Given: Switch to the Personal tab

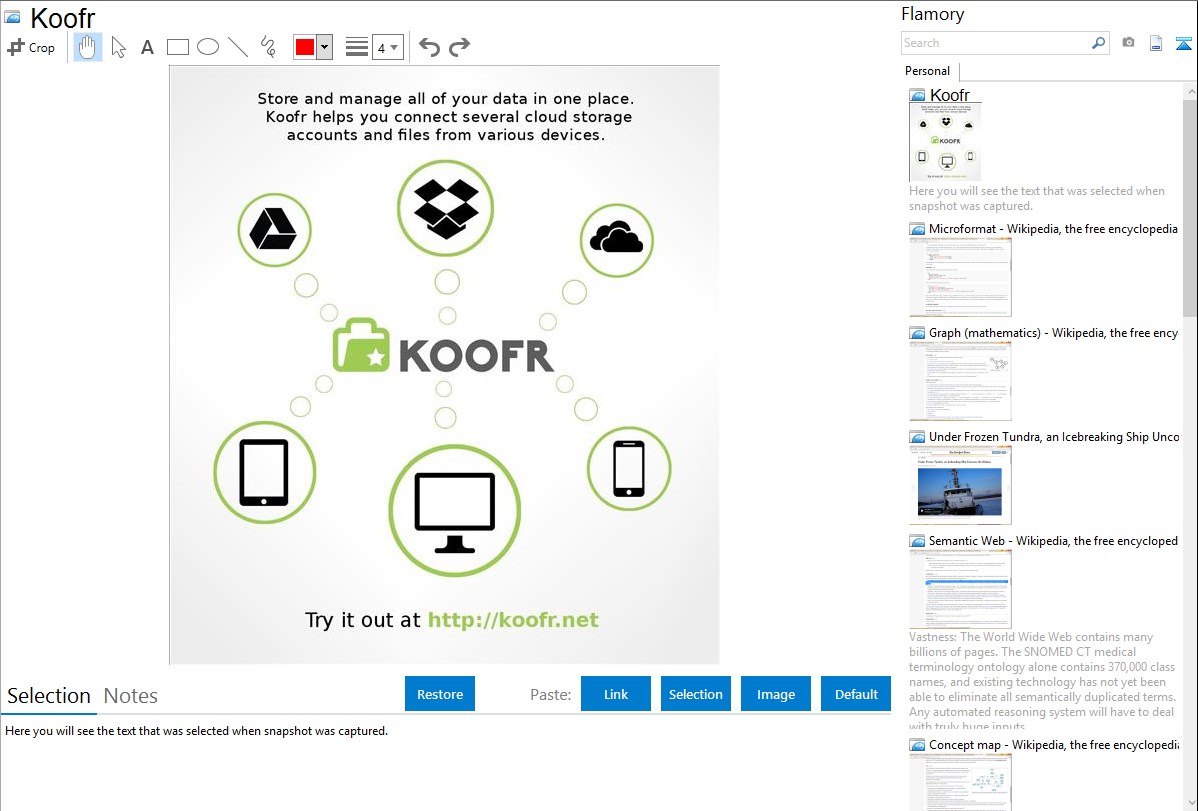Looking at the screenshot, I should point(928,71).
